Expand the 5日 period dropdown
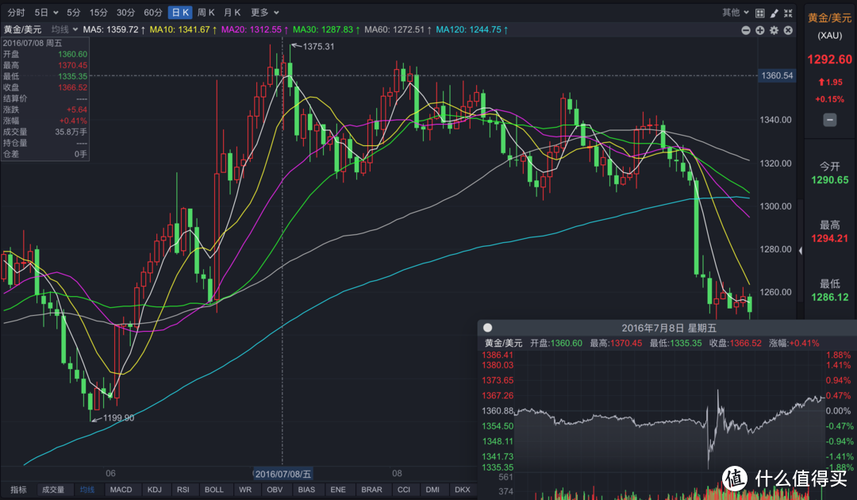Image resolution: width=857 pixels, height=500 pixels. click(x=46, y=12)
